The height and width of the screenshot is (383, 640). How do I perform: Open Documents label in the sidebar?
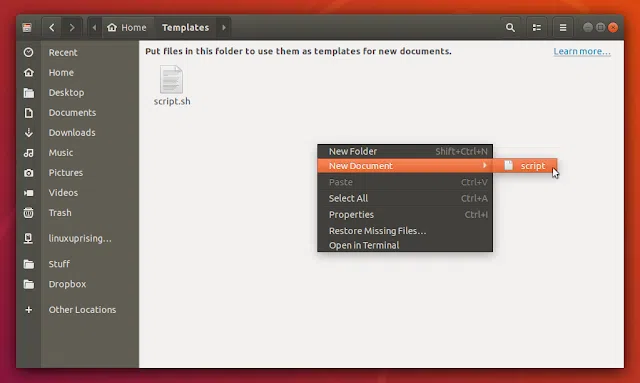tap(72, 112)
